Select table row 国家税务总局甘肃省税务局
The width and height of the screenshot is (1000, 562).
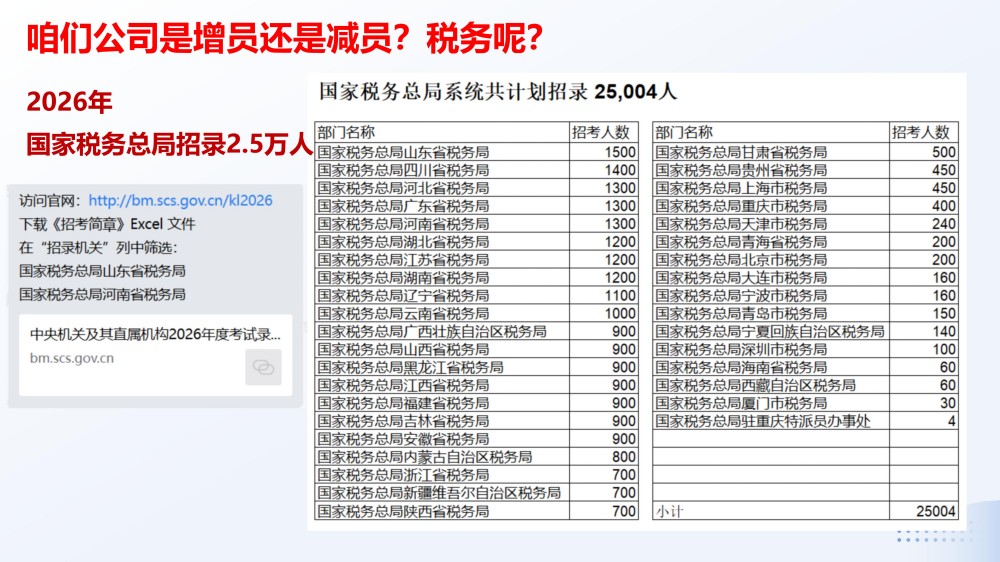pos(805,152)
